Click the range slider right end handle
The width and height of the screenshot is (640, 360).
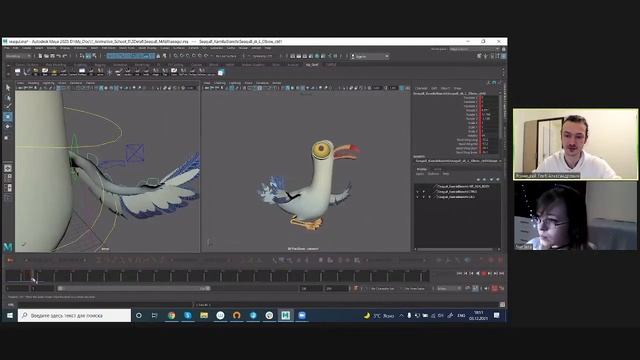pyautogui.click(x=208, y=289)
